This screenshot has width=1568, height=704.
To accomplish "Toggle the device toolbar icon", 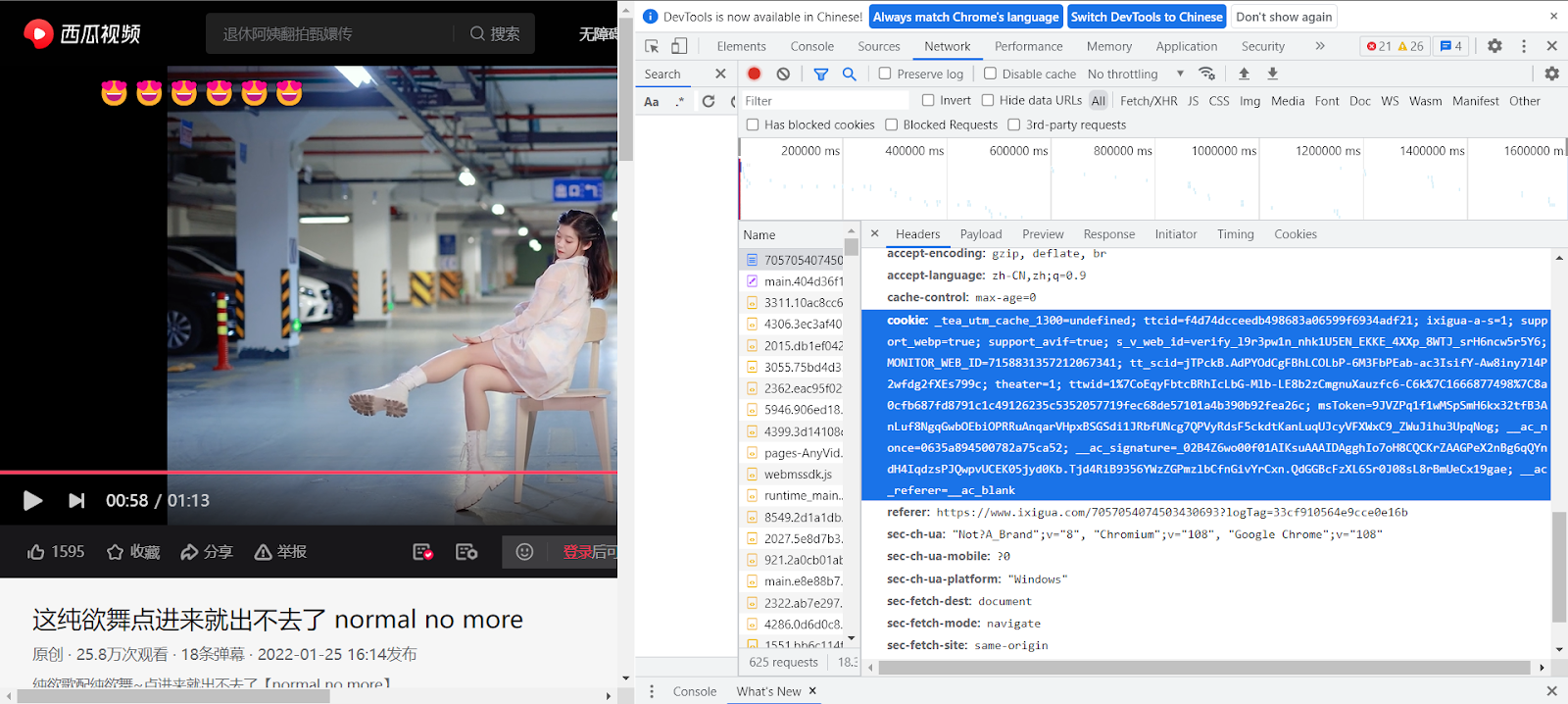I will [x=679, y=46].
